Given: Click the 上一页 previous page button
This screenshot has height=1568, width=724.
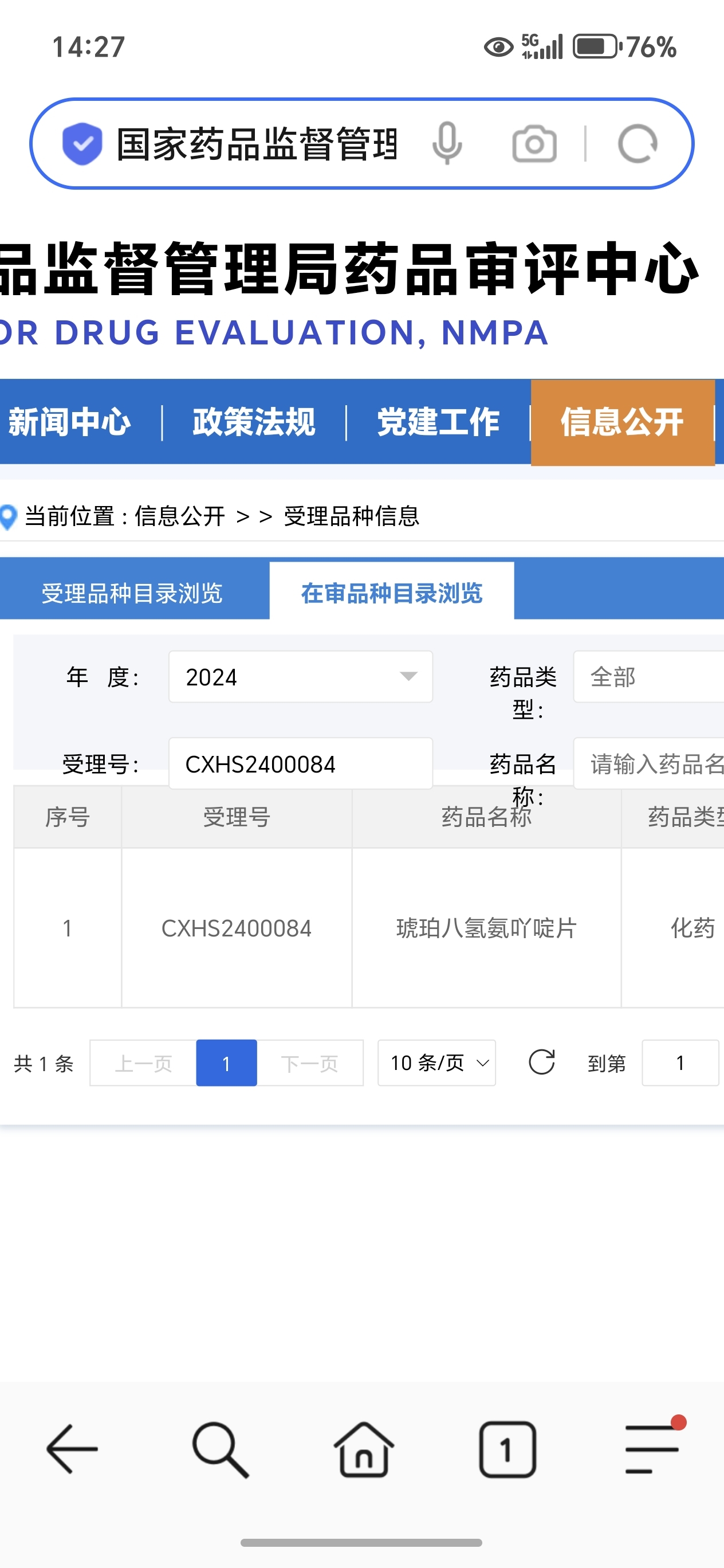Looking at the screenshot, I should point(143,1063).
